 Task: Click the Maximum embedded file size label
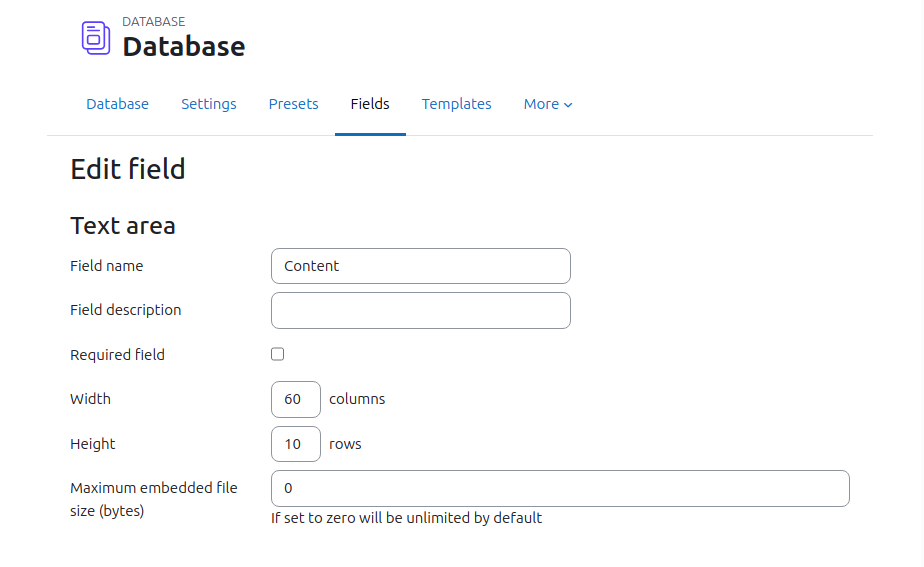[154, 499]
